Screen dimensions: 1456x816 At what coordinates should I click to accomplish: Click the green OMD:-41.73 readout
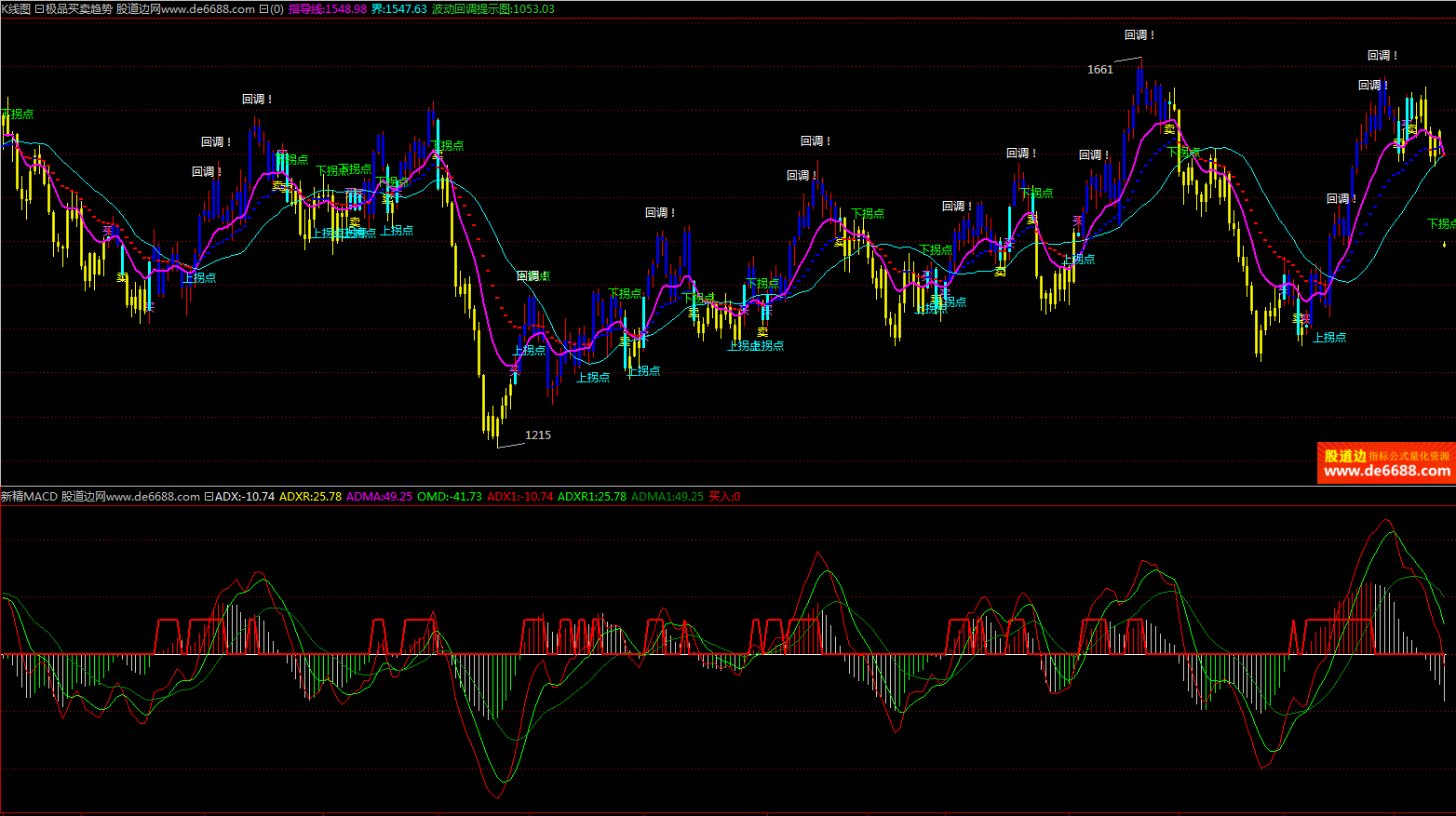(x=450, y=497)
